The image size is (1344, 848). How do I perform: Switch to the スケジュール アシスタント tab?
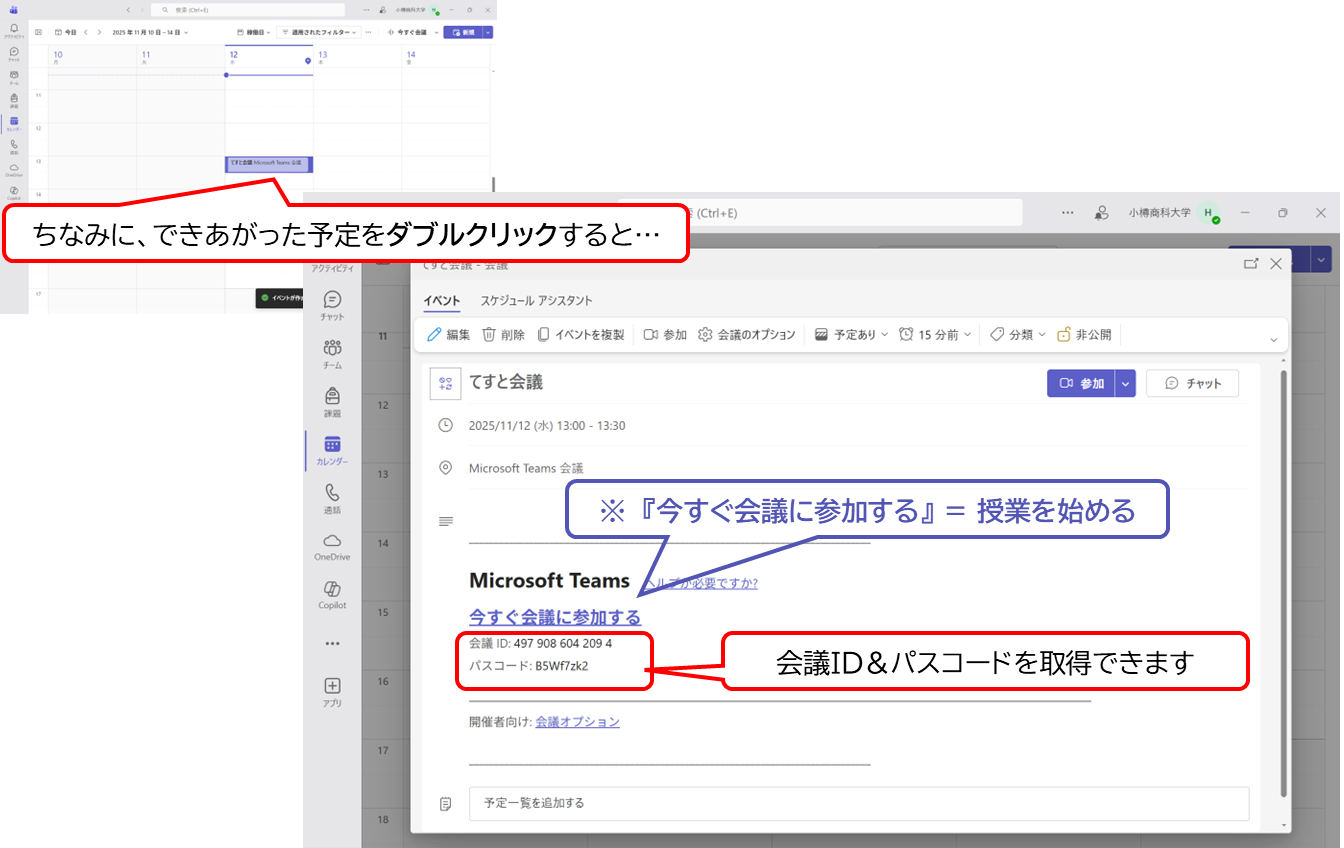point(536,301)
